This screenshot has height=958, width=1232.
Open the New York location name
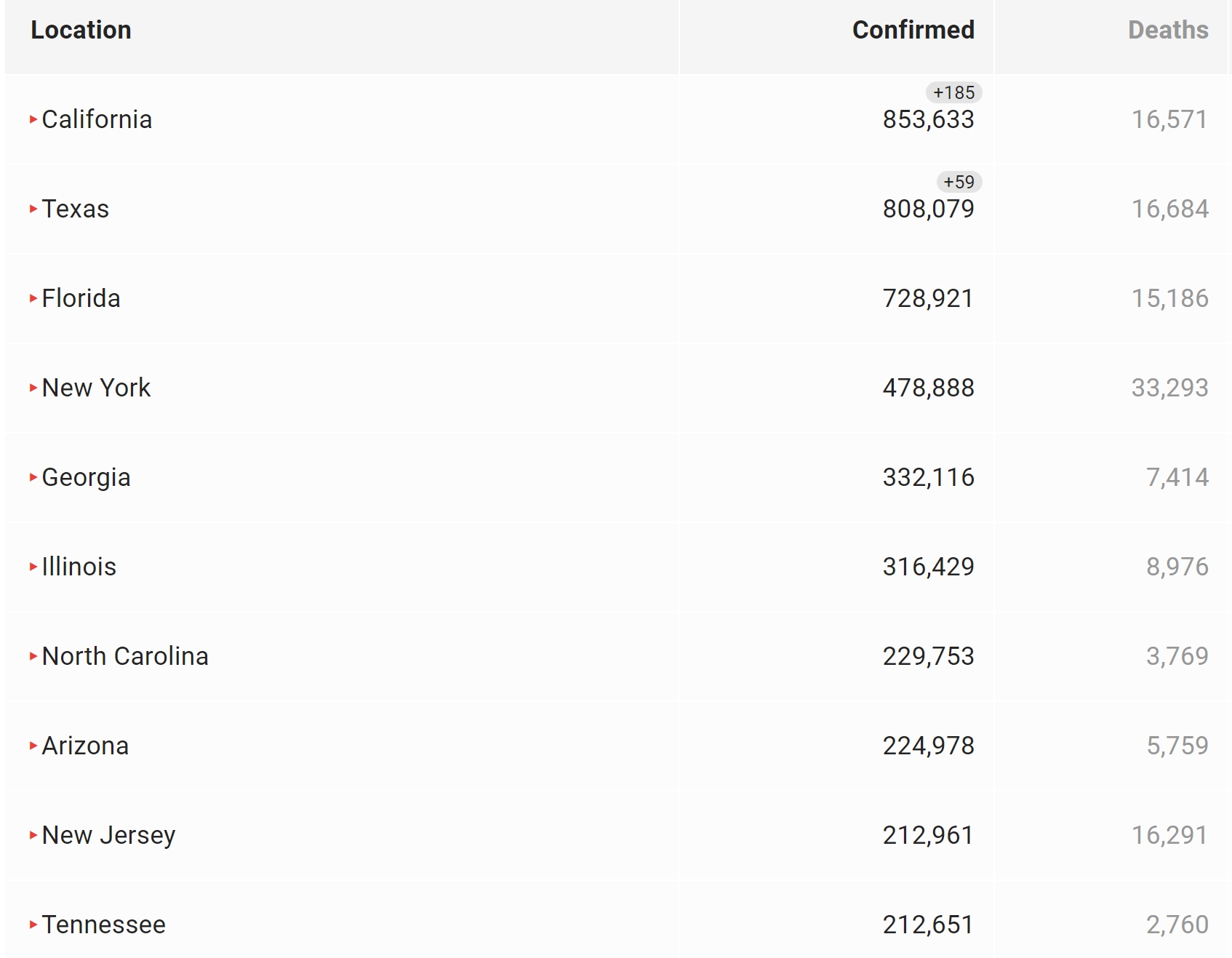click(96, 388)
